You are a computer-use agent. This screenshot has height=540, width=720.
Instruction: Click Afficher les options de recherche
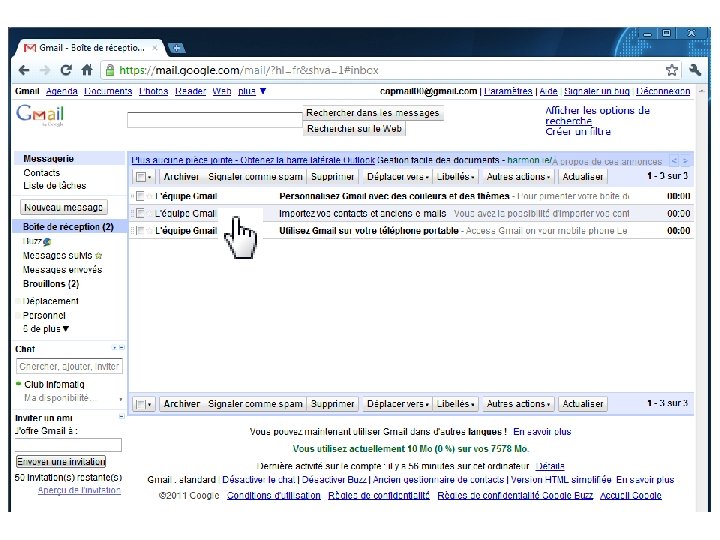tap(597, 115)
